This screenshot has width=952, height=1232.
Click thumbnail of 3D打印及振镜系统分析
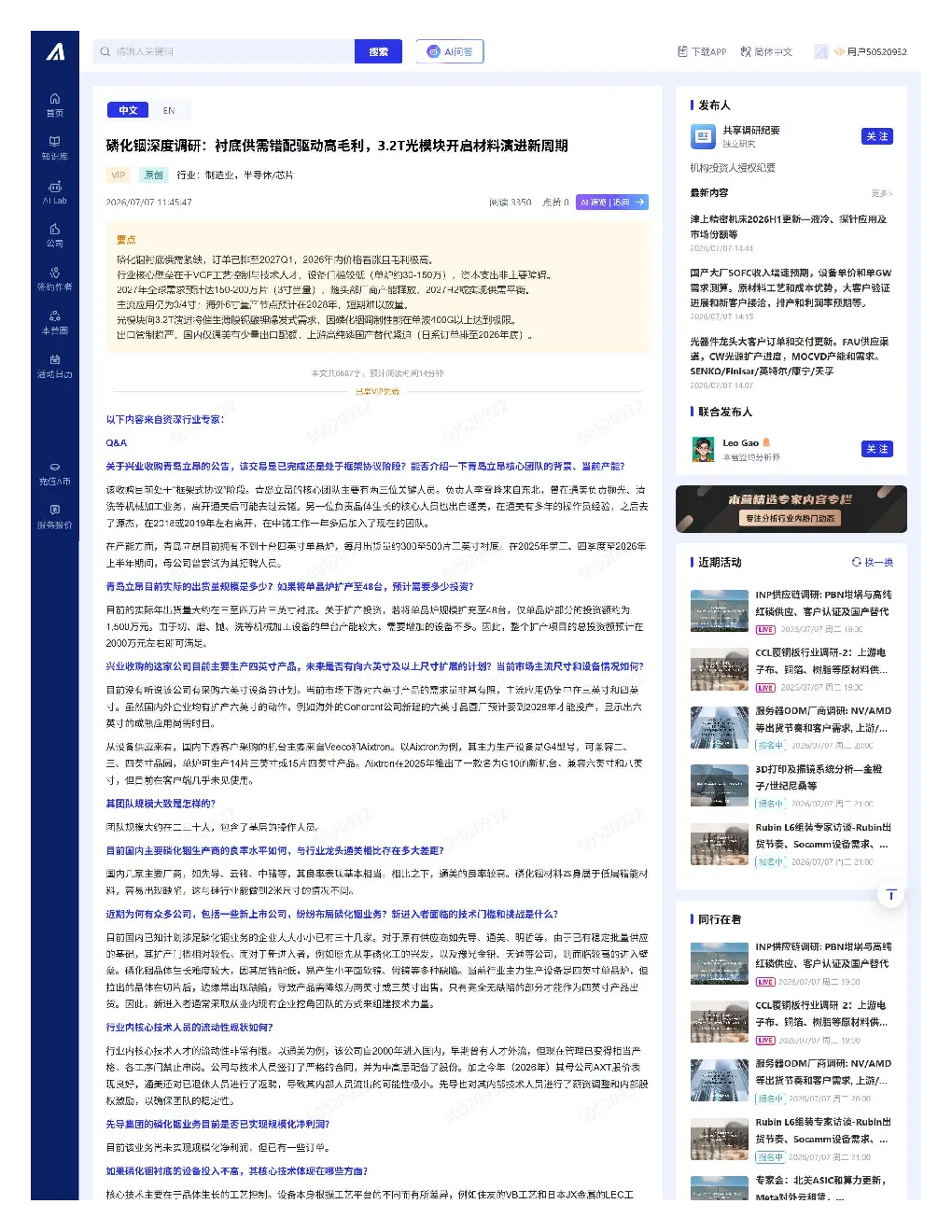[720, 786]
